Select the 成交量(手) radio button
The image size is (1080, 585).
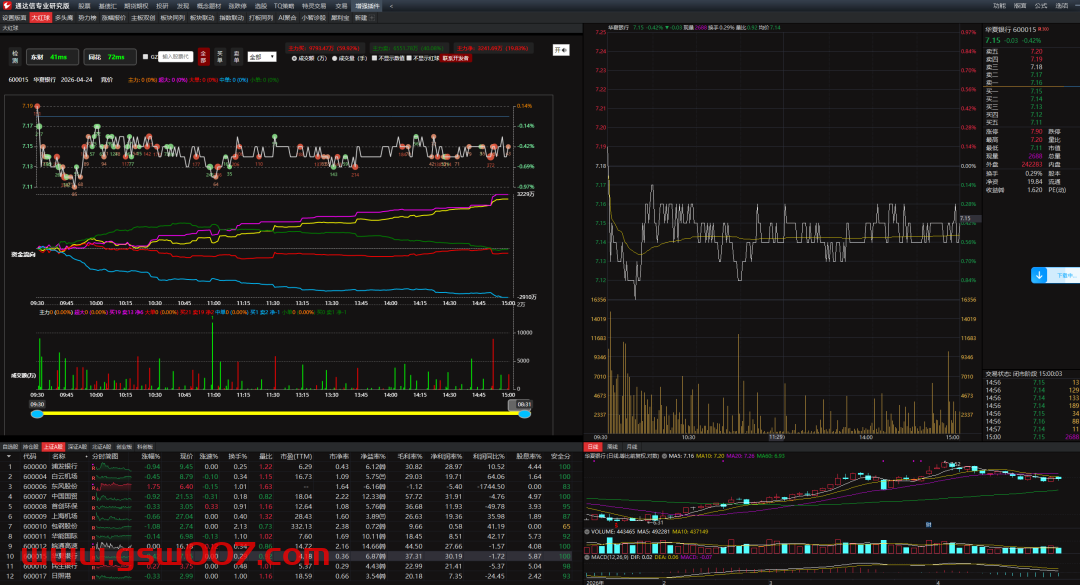332,58
